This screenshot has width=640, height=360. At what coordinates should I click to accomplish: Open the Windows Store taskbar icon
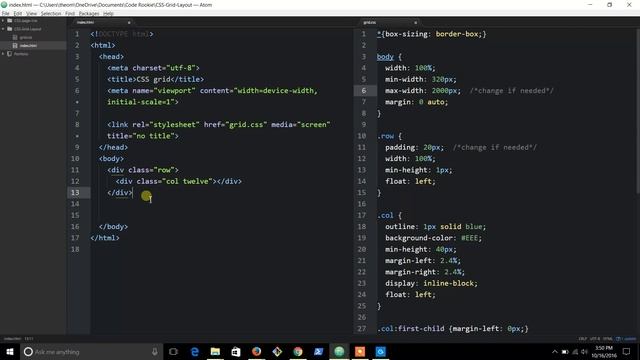pos(236,352)
